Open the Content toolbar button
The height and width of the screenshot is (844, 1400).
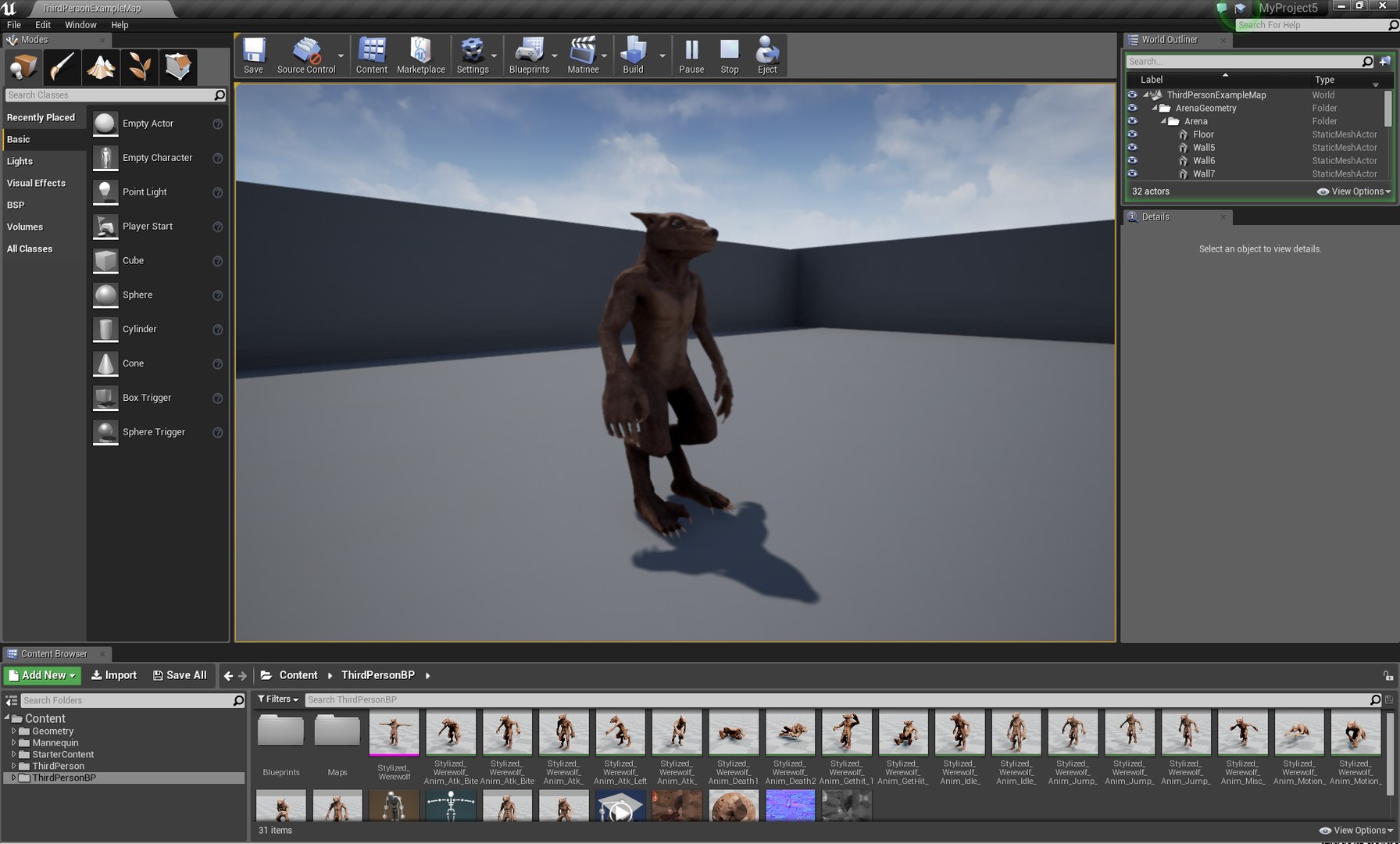(x=372, y=55)
